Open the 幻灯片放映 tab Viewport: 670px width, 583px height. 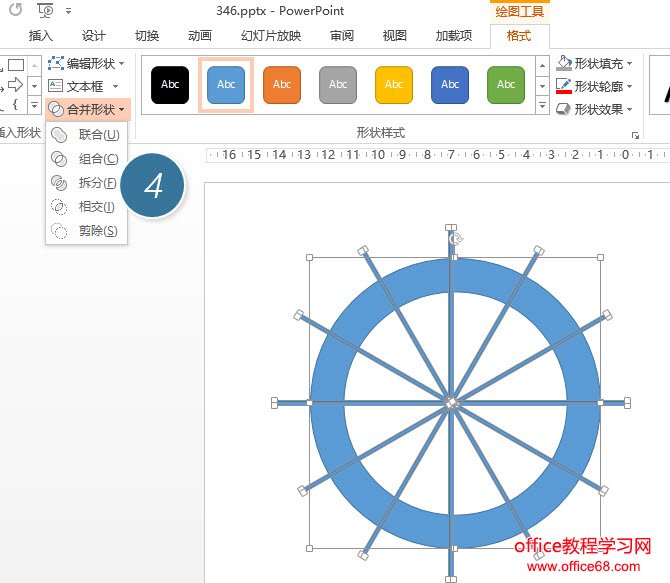click(x=271, y=35)
